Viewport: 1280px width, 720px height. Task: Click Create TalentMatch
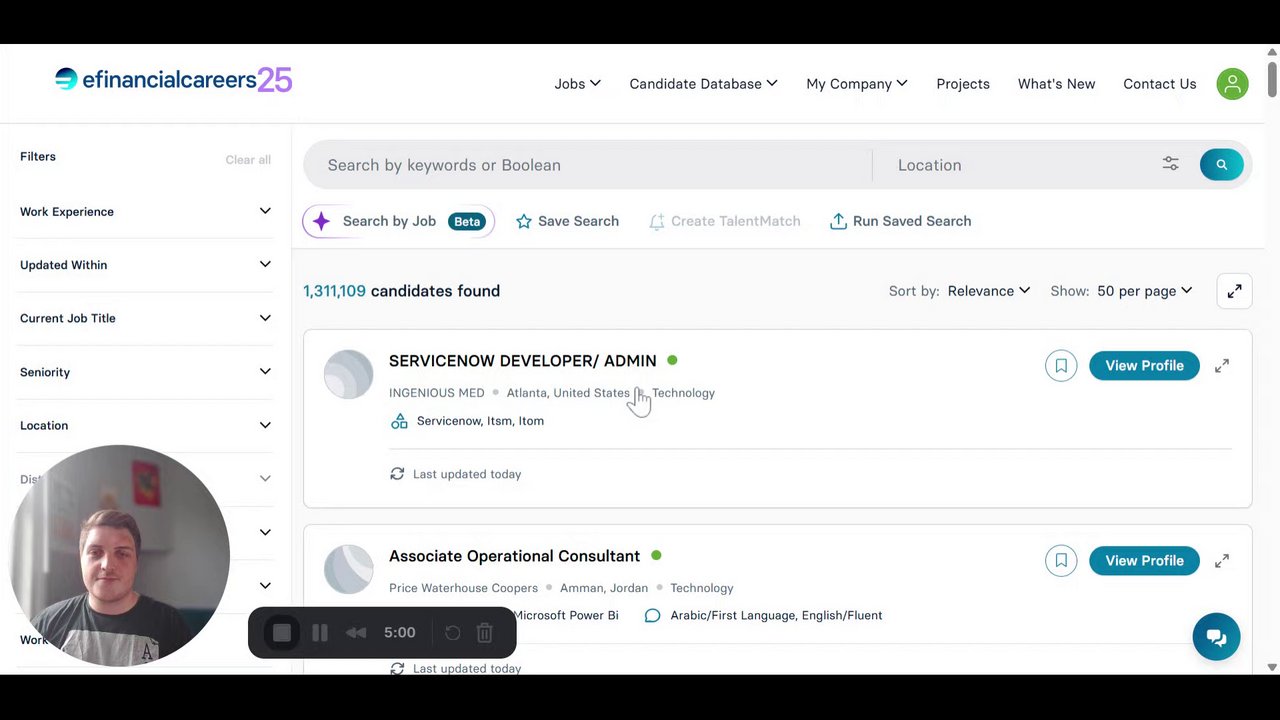coord(724,221)
